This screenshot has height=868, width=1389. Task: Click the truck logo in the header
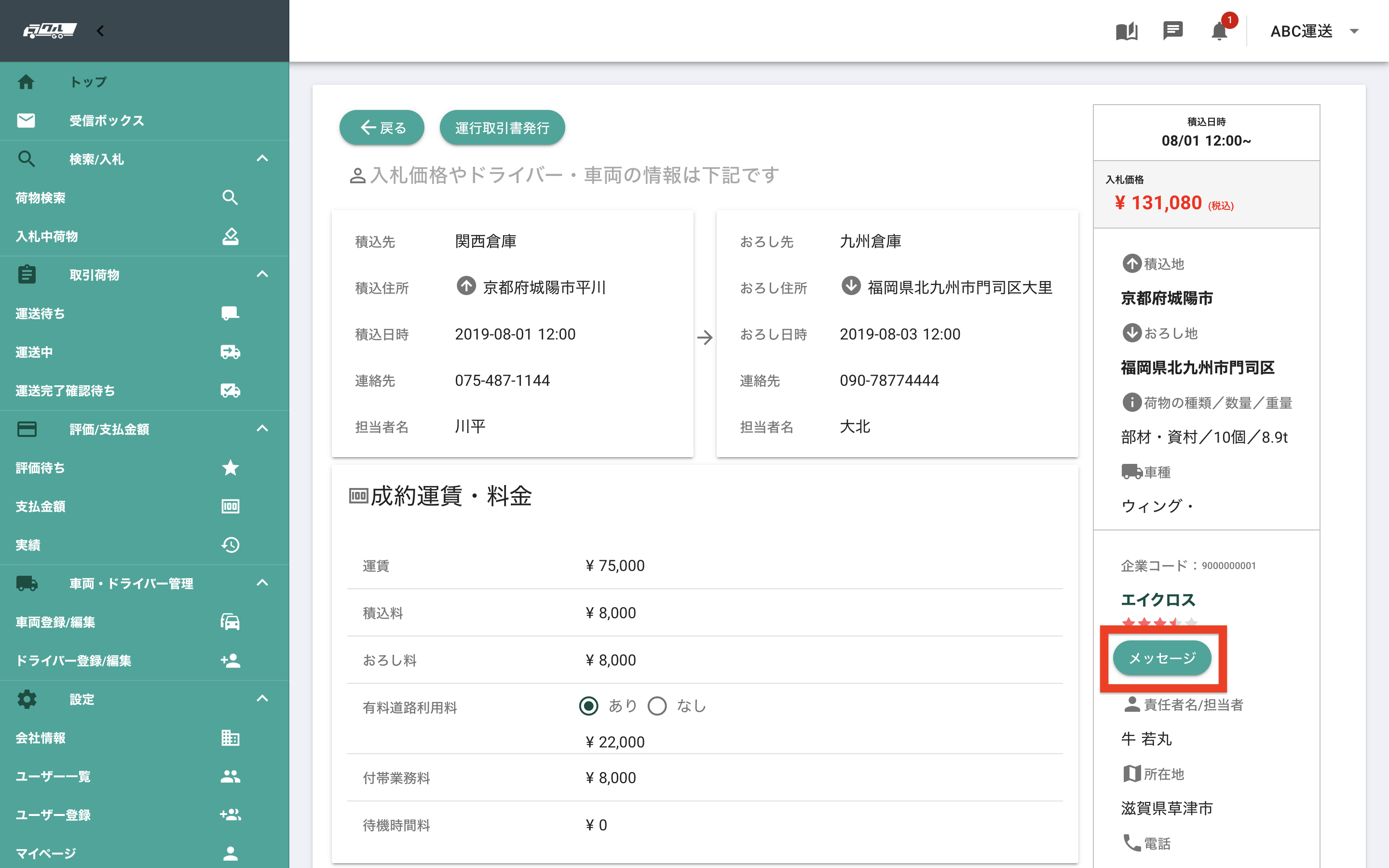[x=49, y=30]
